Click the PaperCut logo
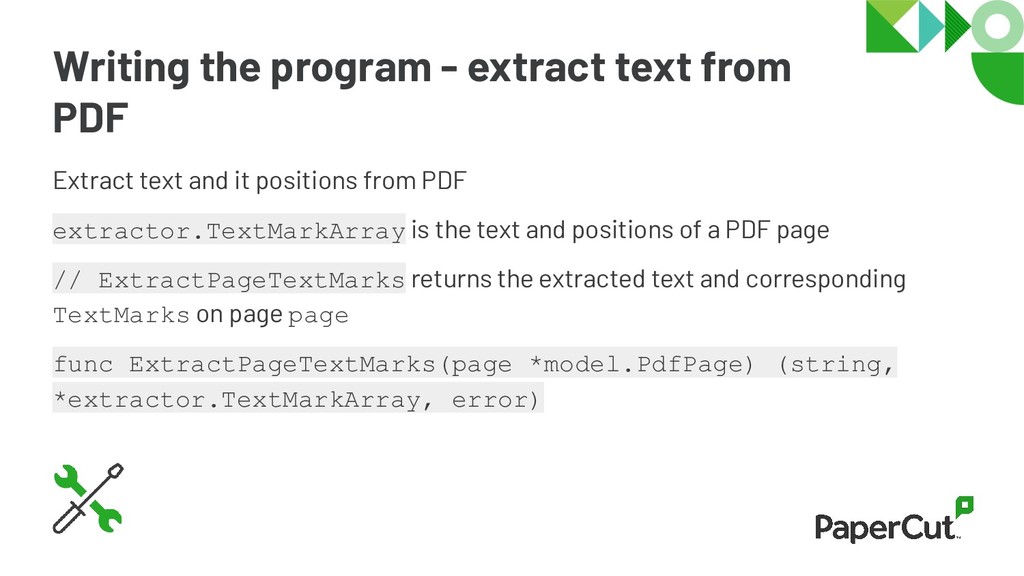1024x576 pixels. click(x=894, y=520)
